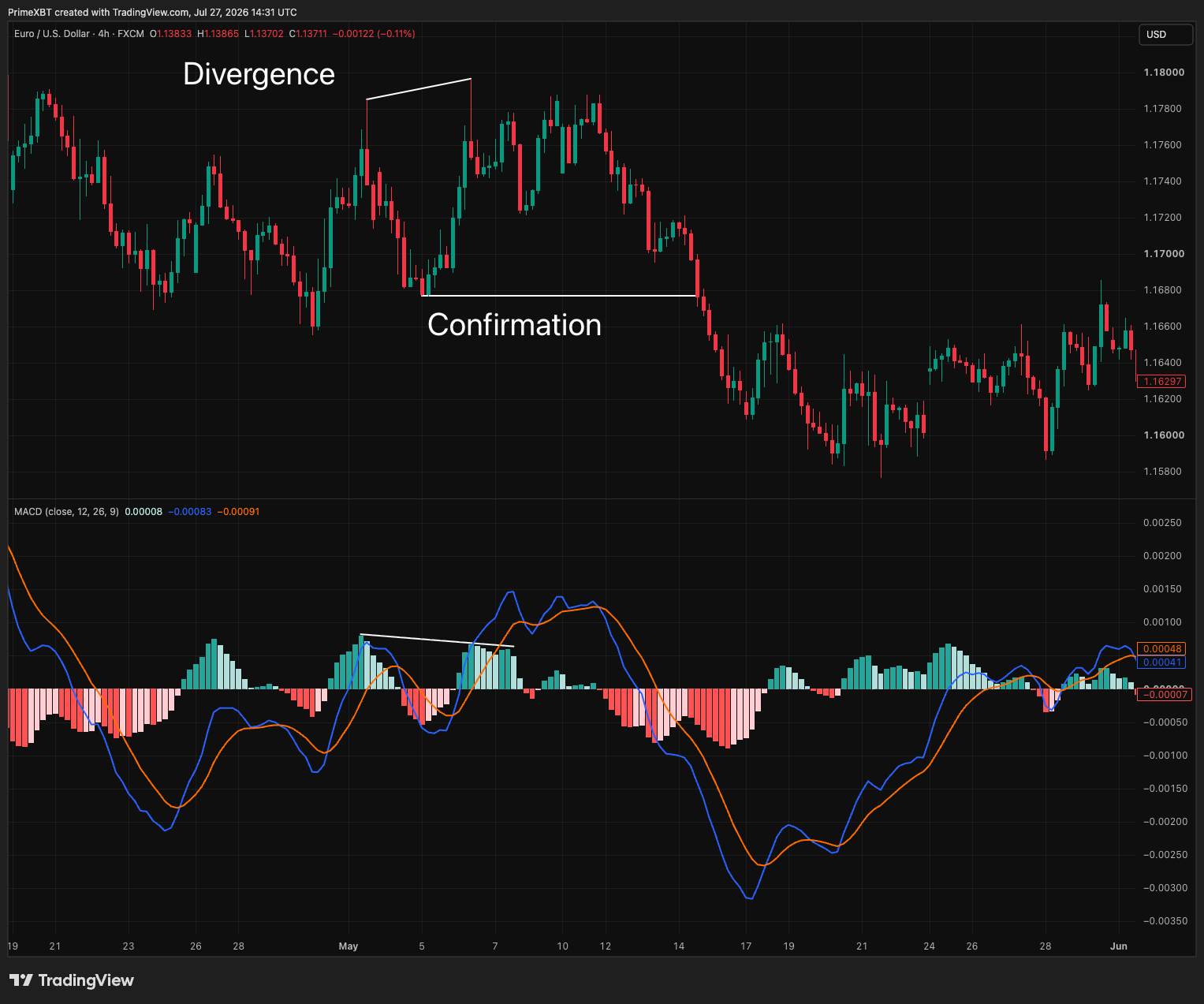Click the 1.17000 price axis label

[x=1164, y=254]
